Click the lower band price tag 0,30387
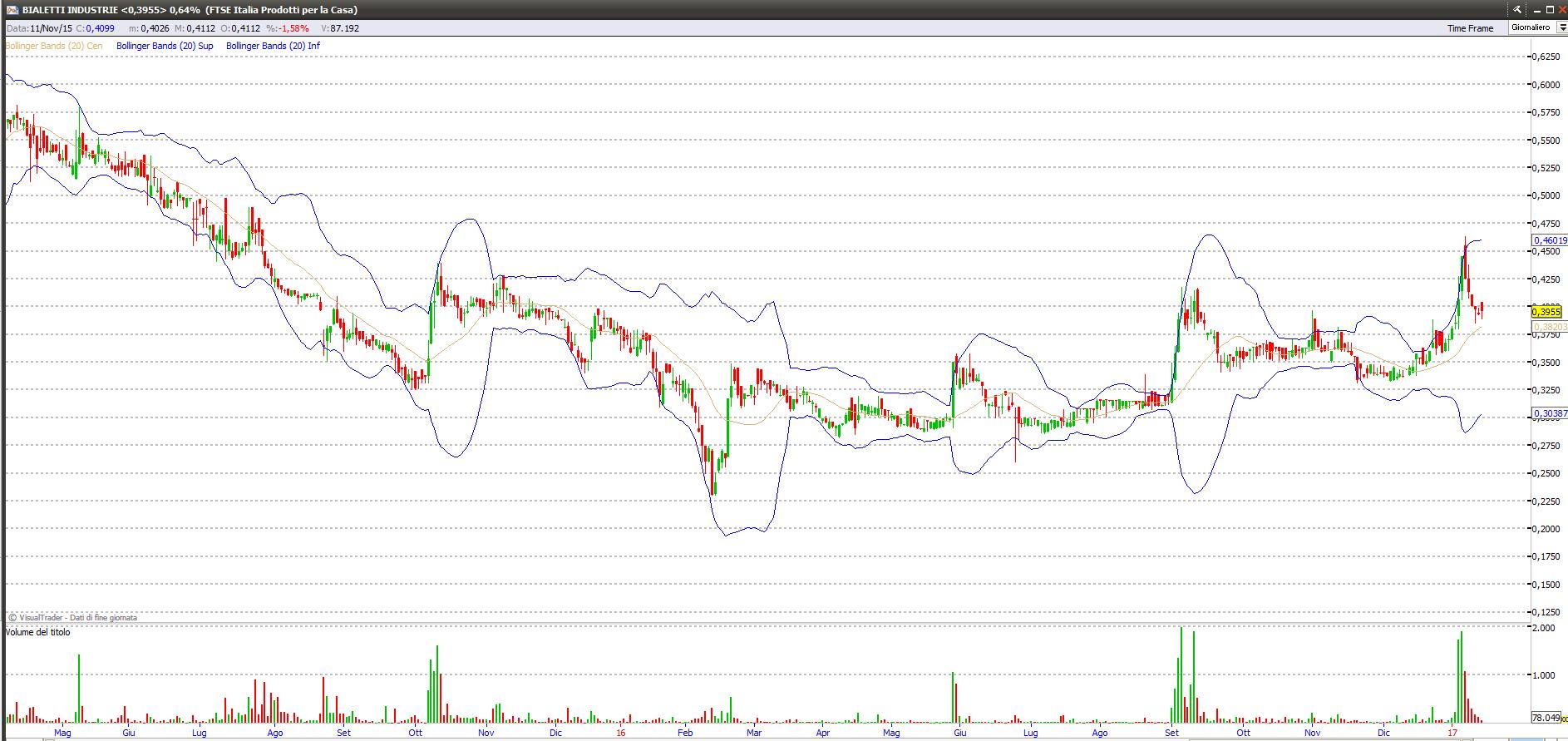This screenshot has width=1568, height=741. 1550,412
